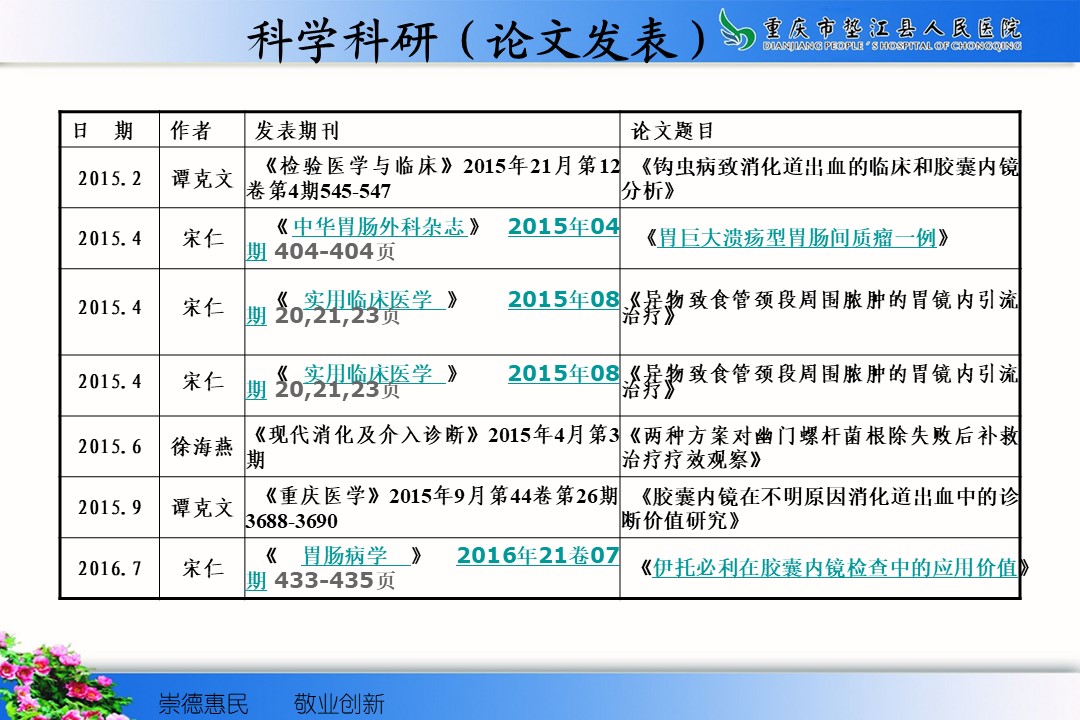Image resolution: width=1080 pixels, height=720 pixels.
Task: Click the date cell 2015.6
Action: click(x=110, y=446)
